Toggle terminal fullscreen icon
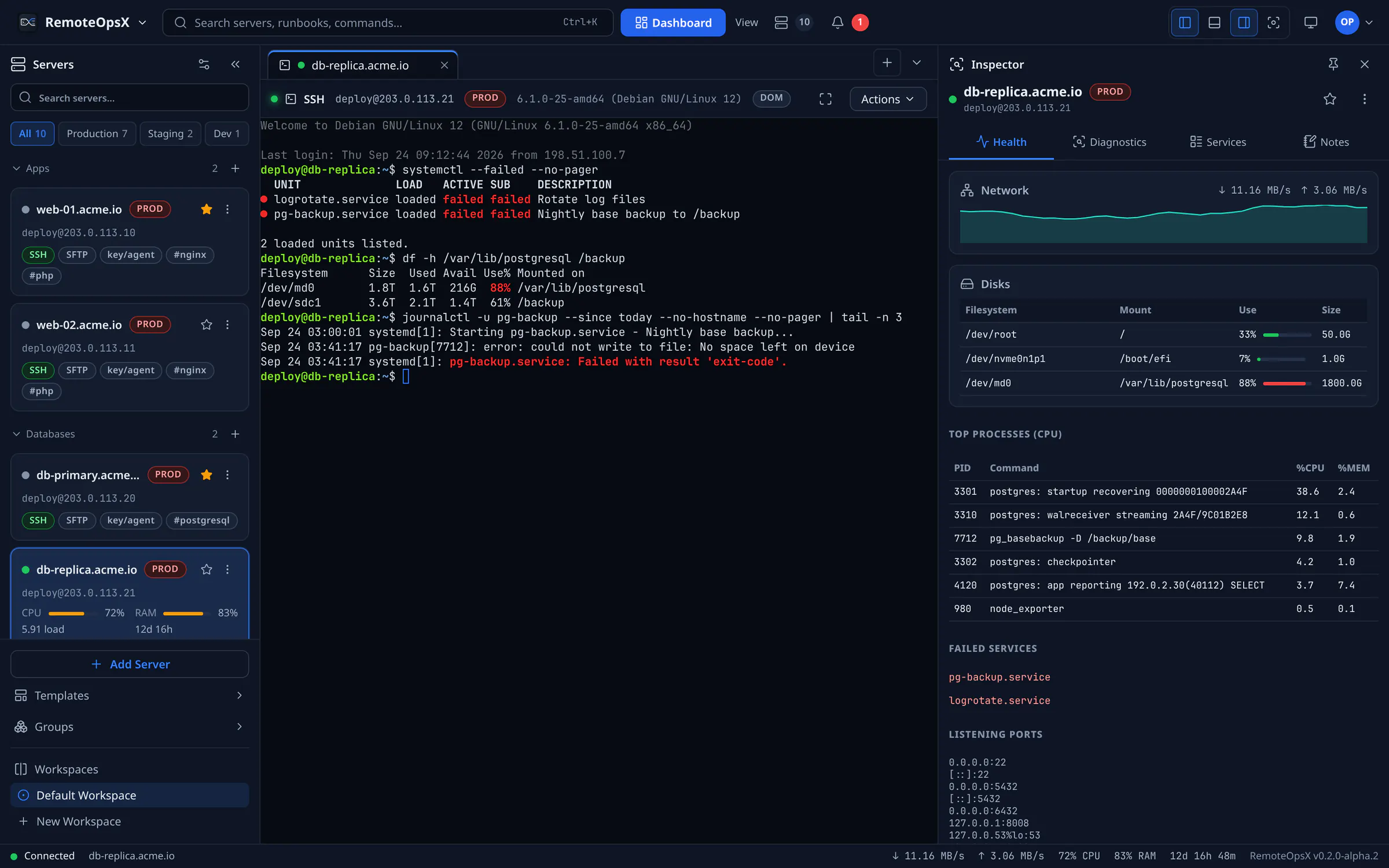The height and width of the screenshot is (868, 1389). click(825, 99)
